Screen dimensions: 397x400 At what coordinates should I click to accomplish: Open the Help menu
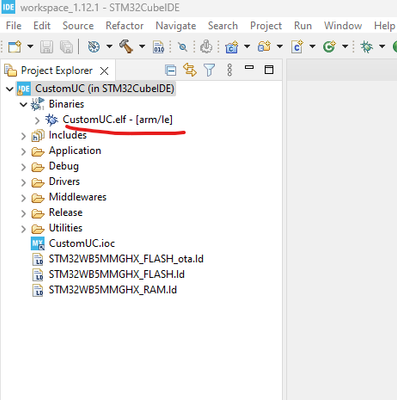point(385,26)
